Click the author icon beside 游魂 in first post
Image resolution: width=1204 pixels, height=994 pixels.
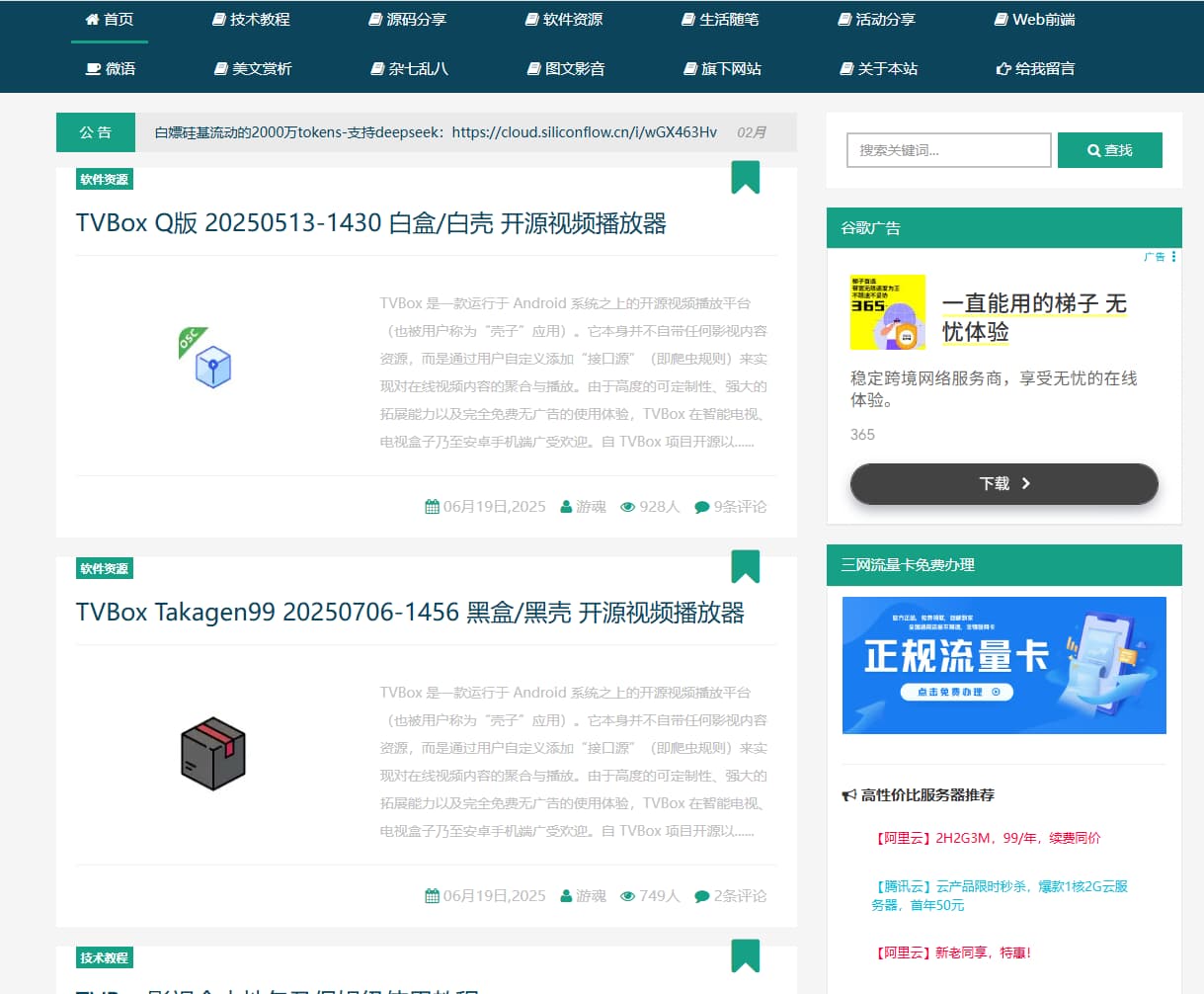point(566,507)
